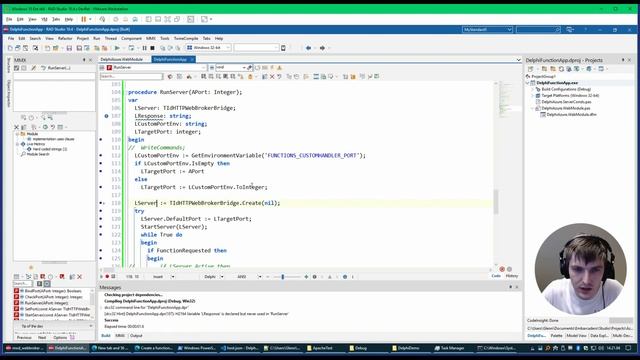Open the desktop layout combo box in the title bar

click(x=487, y=29)
